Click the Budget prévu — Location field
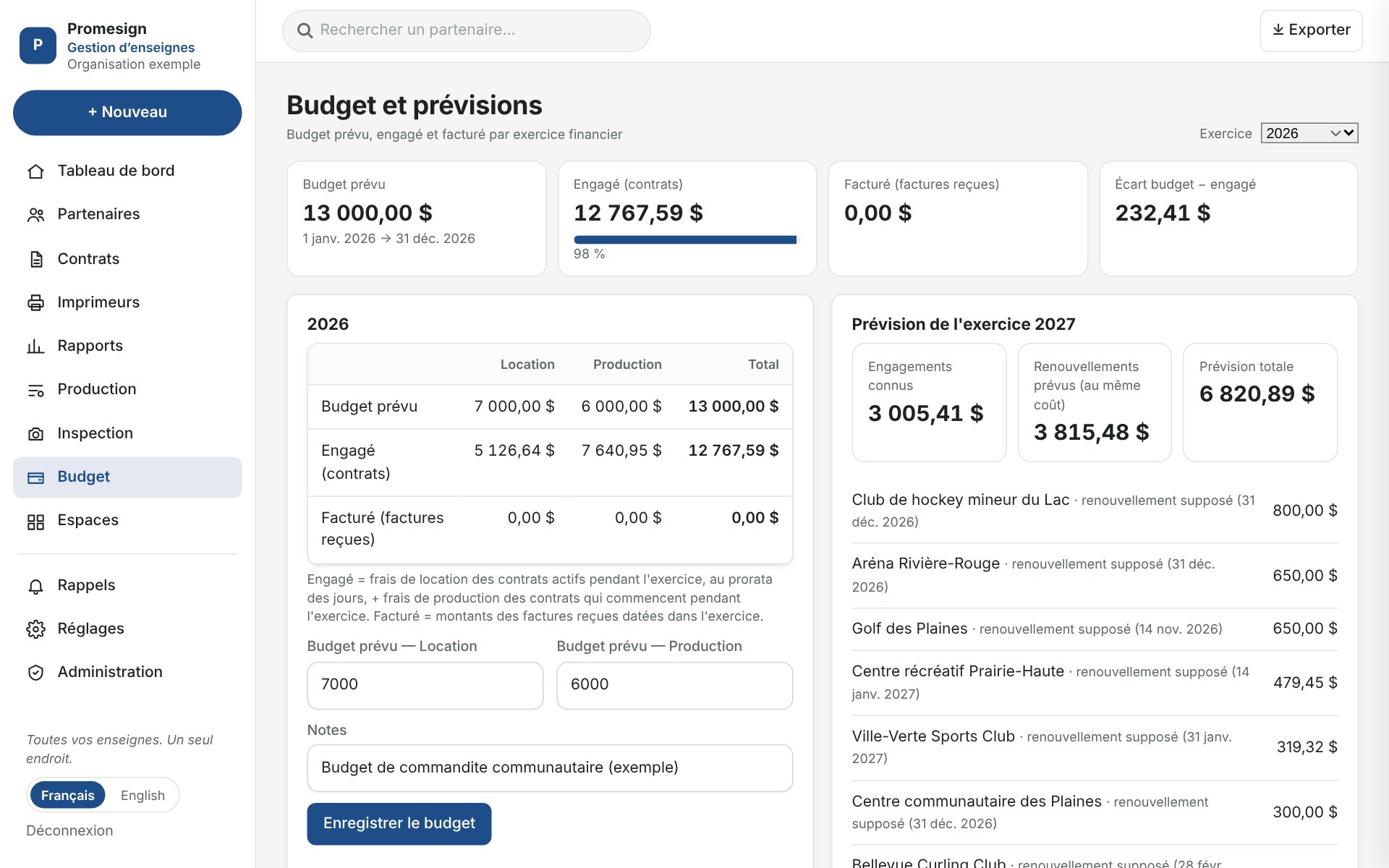The width and height of the screenshot is (1389, 868). (425, 685)
